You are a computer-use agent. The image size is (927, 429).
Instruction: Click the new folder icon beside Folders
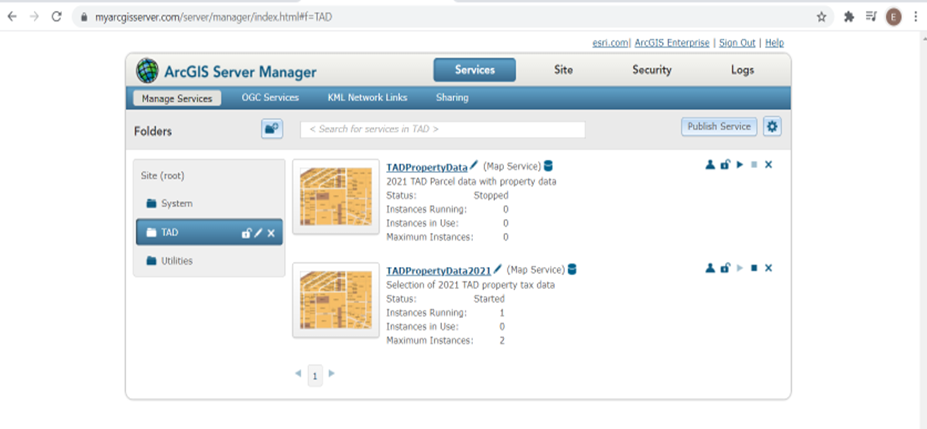[x=272, y=129]
